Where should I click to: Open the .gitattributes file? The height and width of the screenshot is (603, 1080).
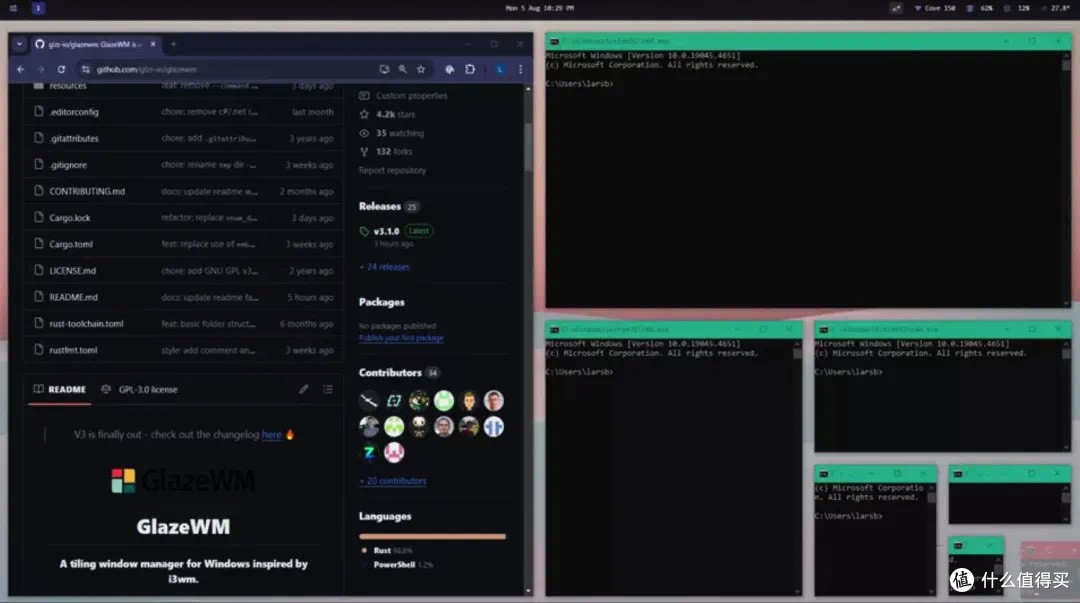74,139
